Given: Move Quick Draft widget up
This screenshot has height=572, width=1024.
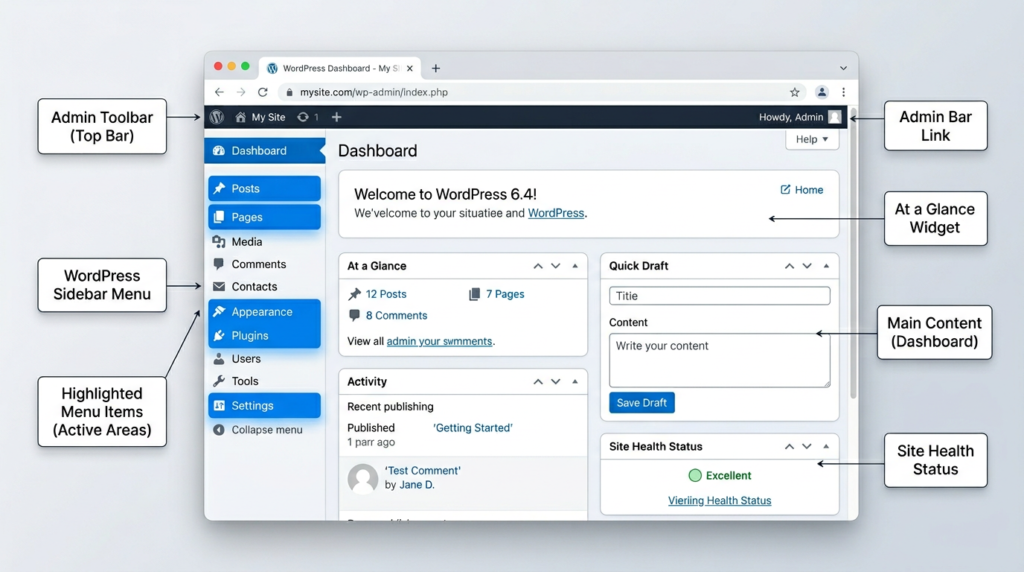Looking at the screenshot, I should (x=790, y=266).
